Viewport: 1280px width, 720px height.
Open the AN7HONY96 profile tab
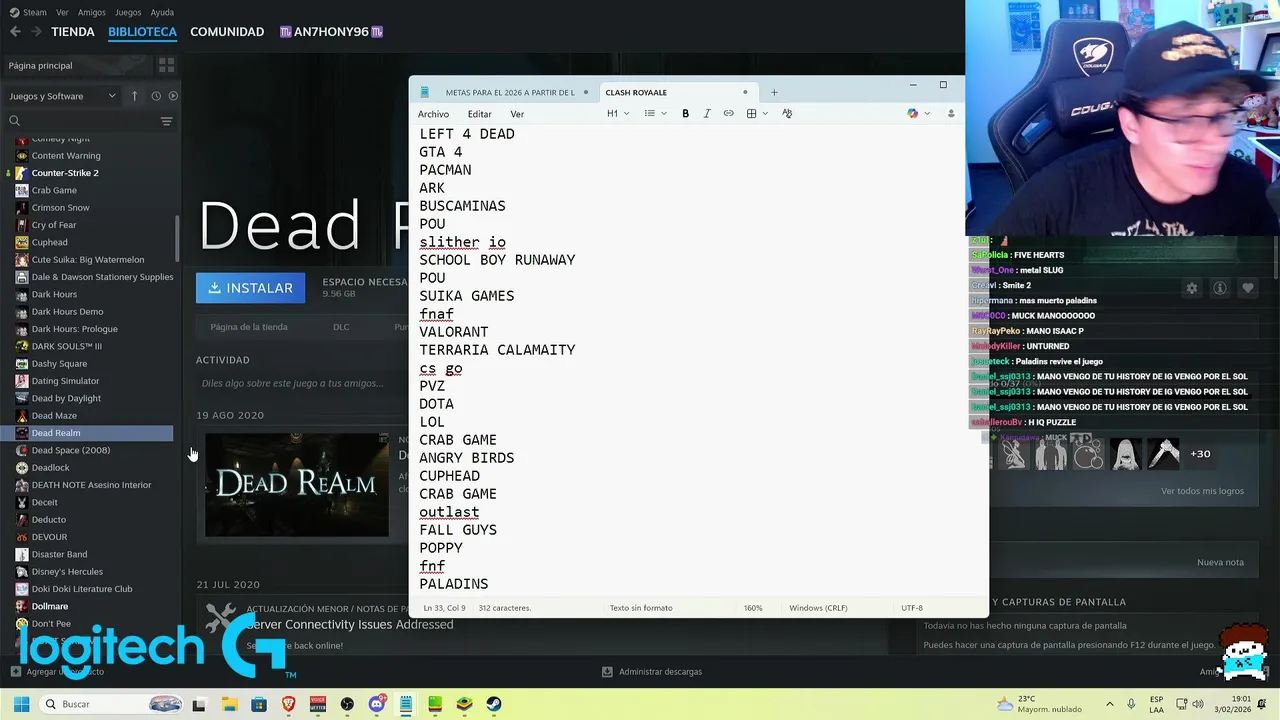tap(331, 32)
